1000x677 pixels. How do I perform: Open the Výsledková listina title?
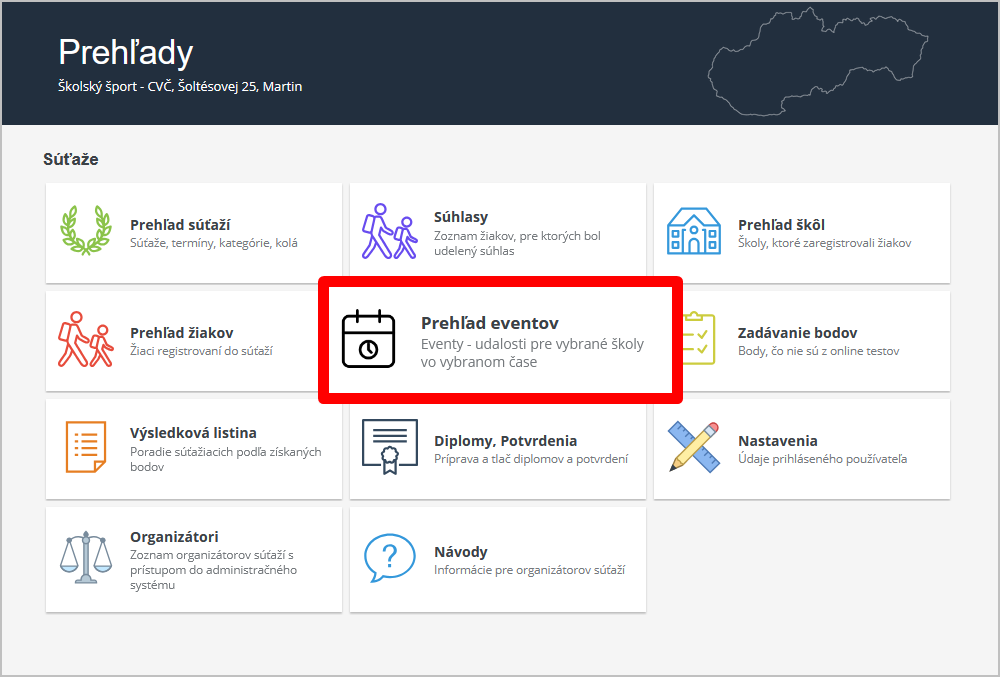pos(193,433)
